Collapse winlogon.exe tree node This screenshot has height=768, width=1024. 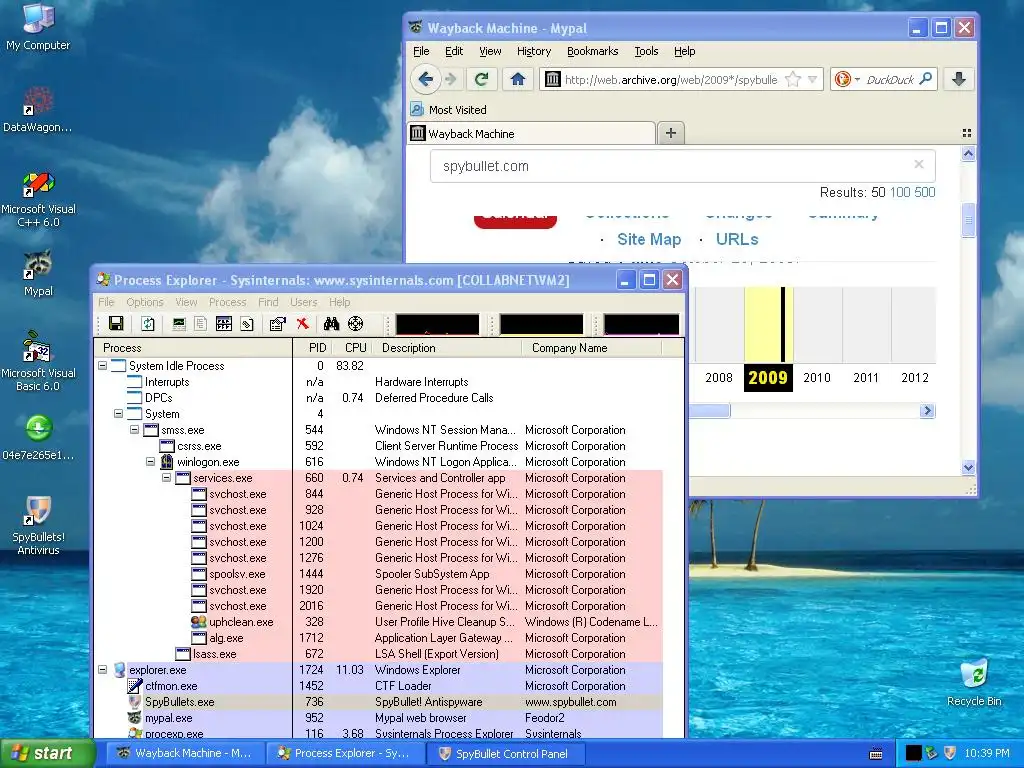150,462
